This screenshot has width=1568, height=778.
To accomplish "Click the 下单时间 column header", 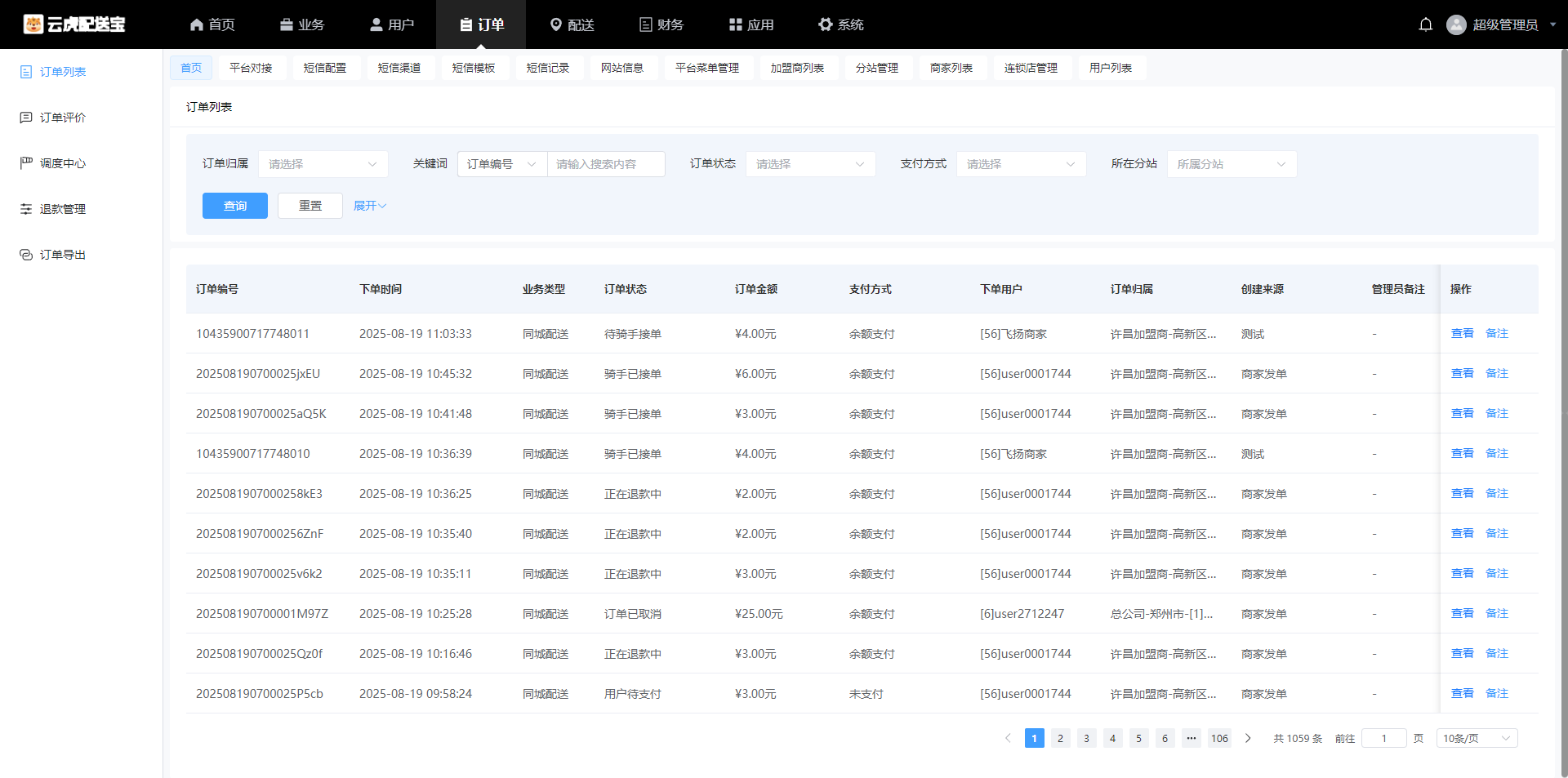I will (381, 289).
